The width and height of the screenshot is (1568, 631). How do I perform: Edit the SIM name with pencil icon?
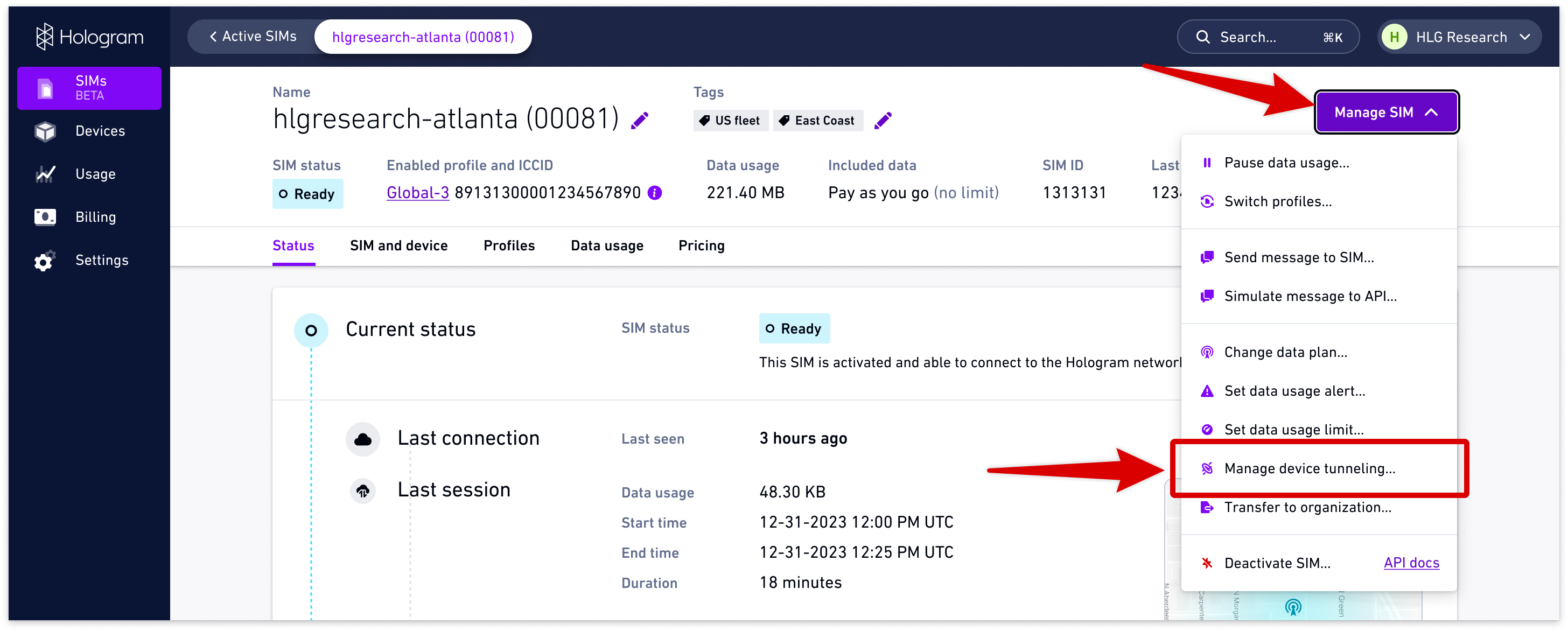(x=640, y=121)
